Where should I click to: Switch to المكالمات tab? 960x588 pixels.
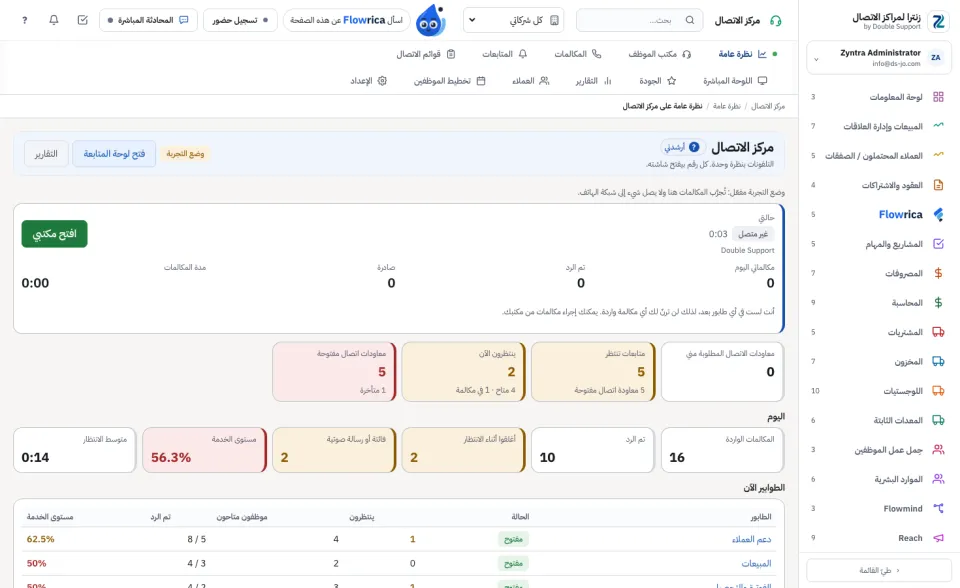[577, 54]
